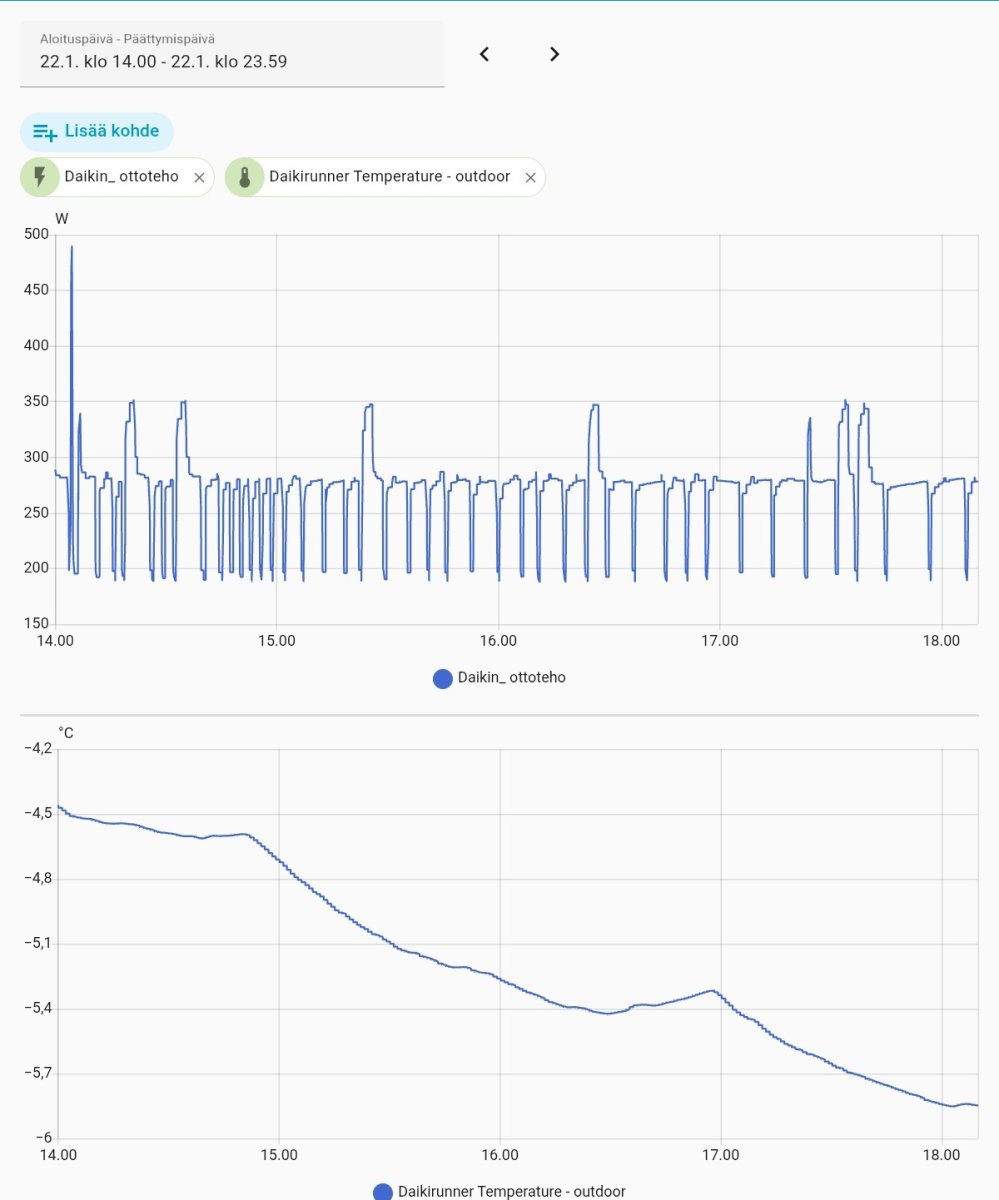Click the 500 label on the W axis
This screenshot has width=999, height=1200.
36,234
